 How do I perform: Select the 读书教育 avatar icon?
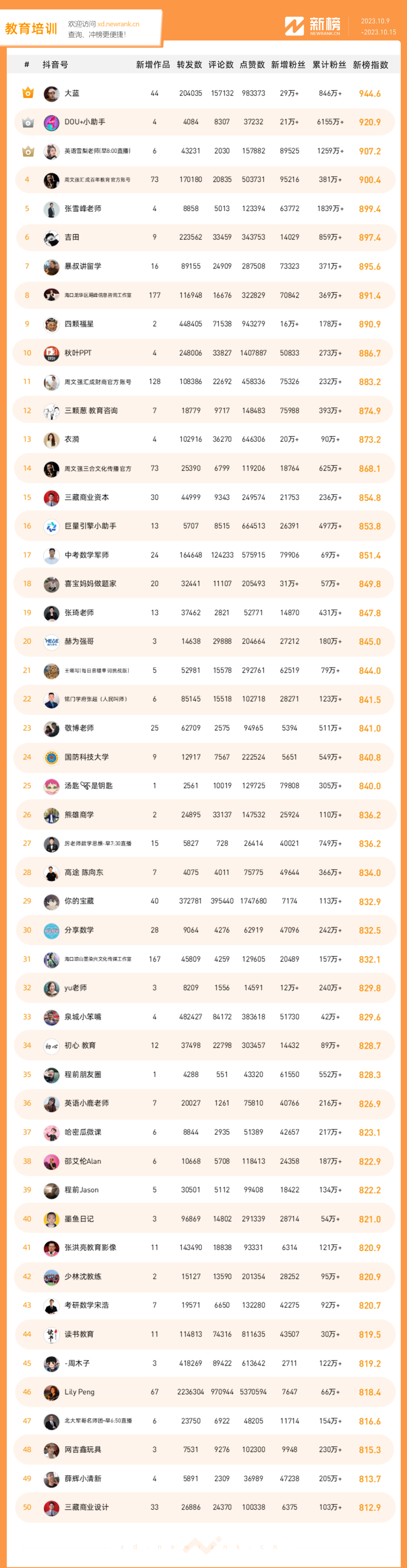point(51,1334)
